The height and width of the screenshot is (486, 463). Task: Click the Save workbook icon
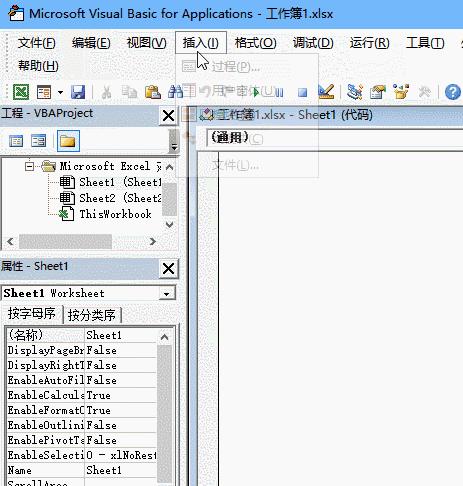(x=78, y=92)
